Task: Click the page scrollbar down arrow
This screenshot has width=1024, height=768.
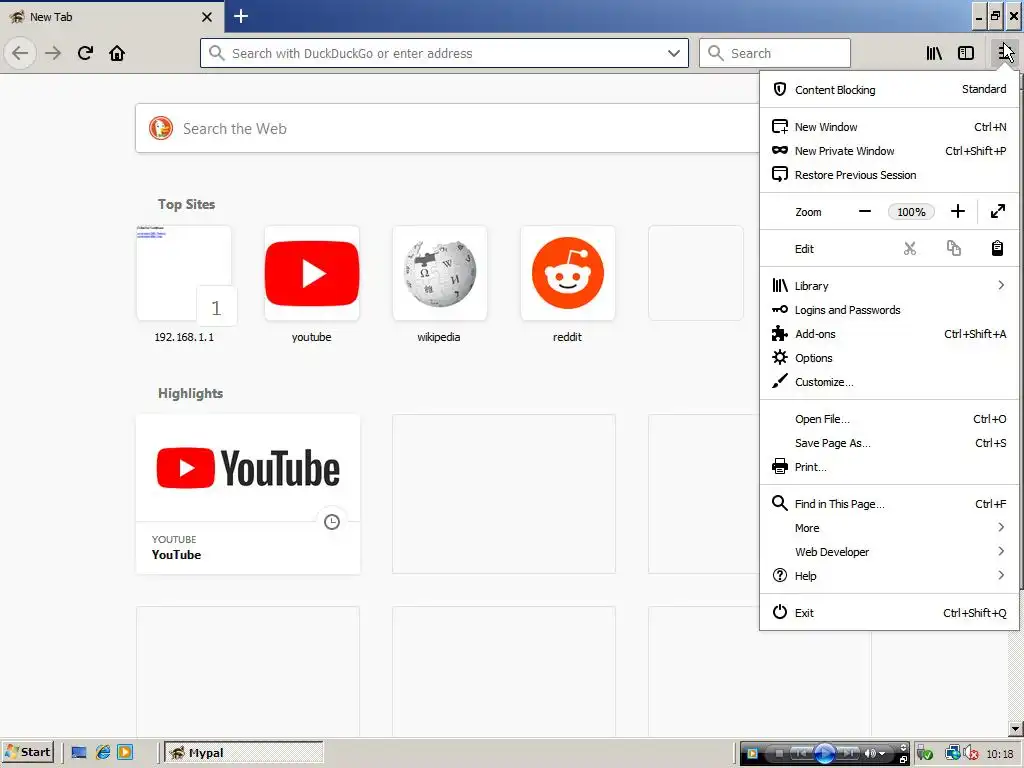Action: [1016, 728]
